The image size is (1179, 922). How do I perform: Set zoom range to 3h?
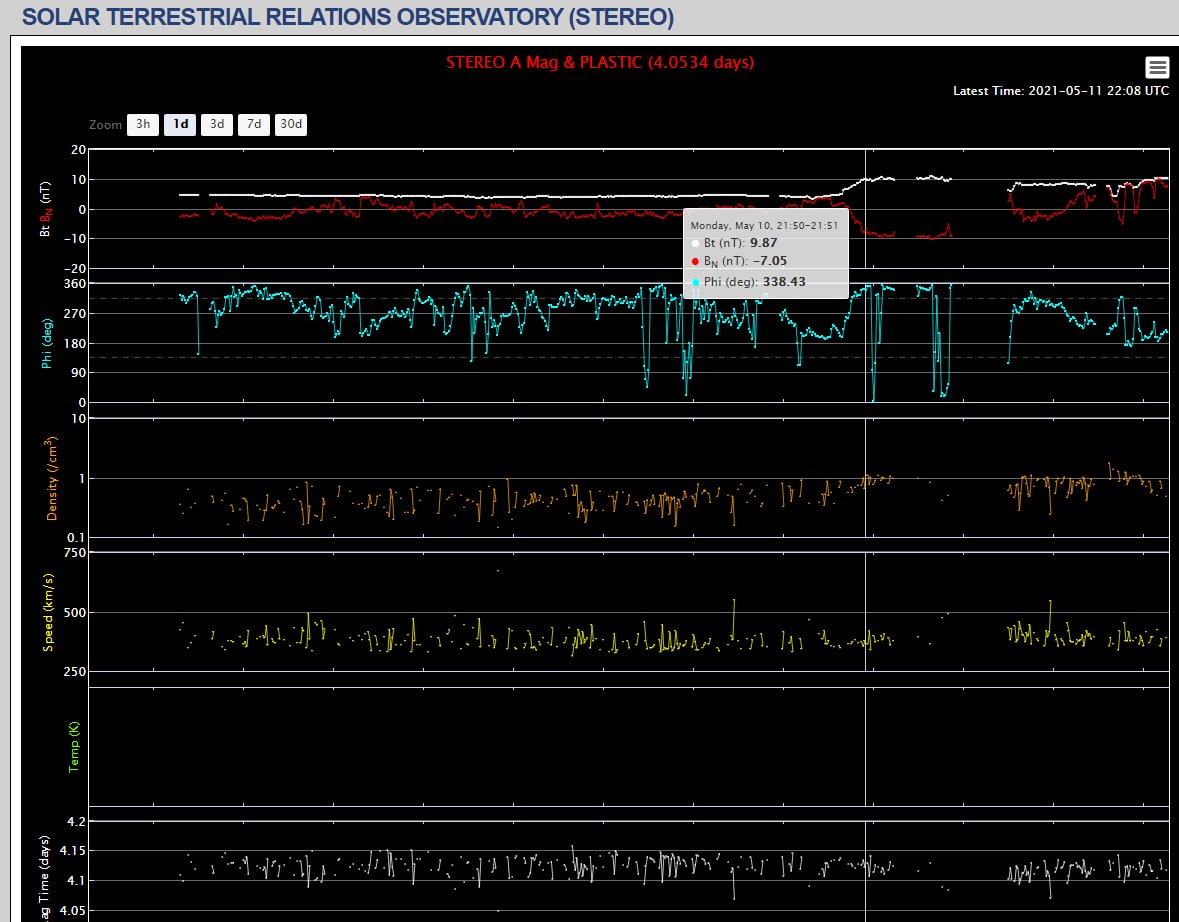point(143,124)
